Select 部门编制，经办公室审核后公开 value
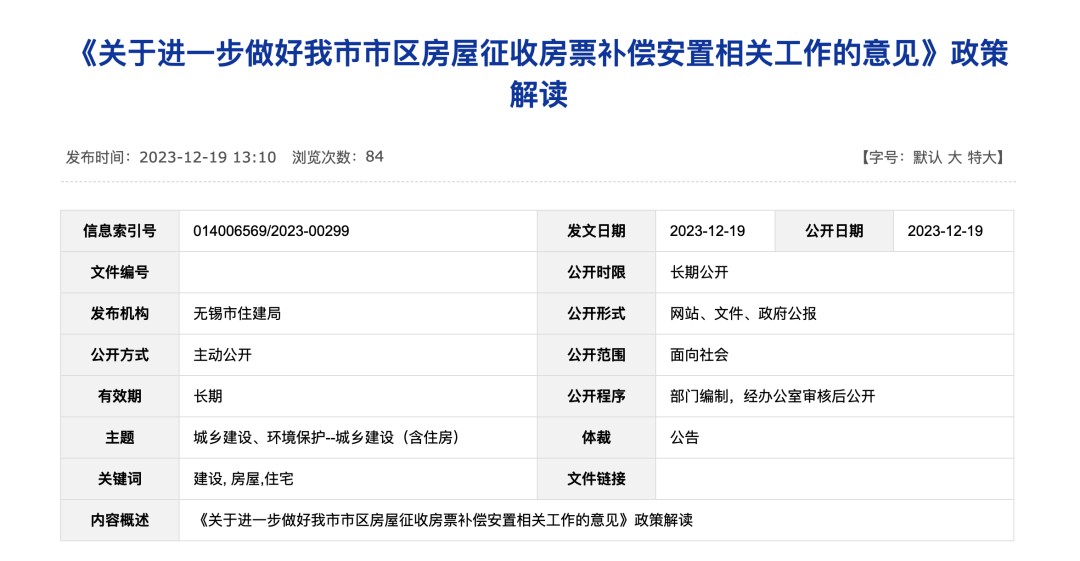1080x561 pixels. point(772,396)
